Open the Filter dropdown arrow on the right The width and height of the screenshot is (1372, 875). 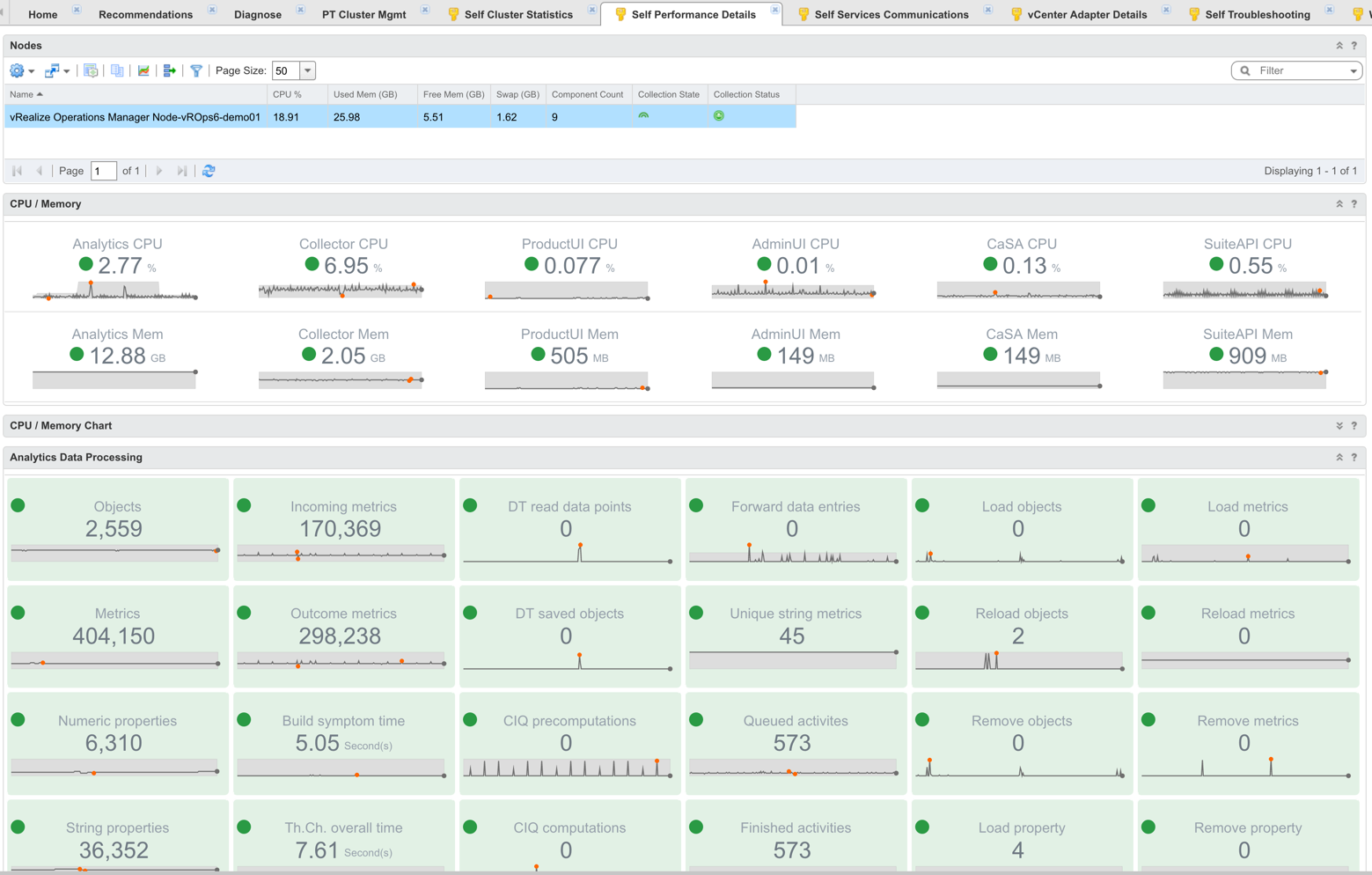tap(1354, 70)
